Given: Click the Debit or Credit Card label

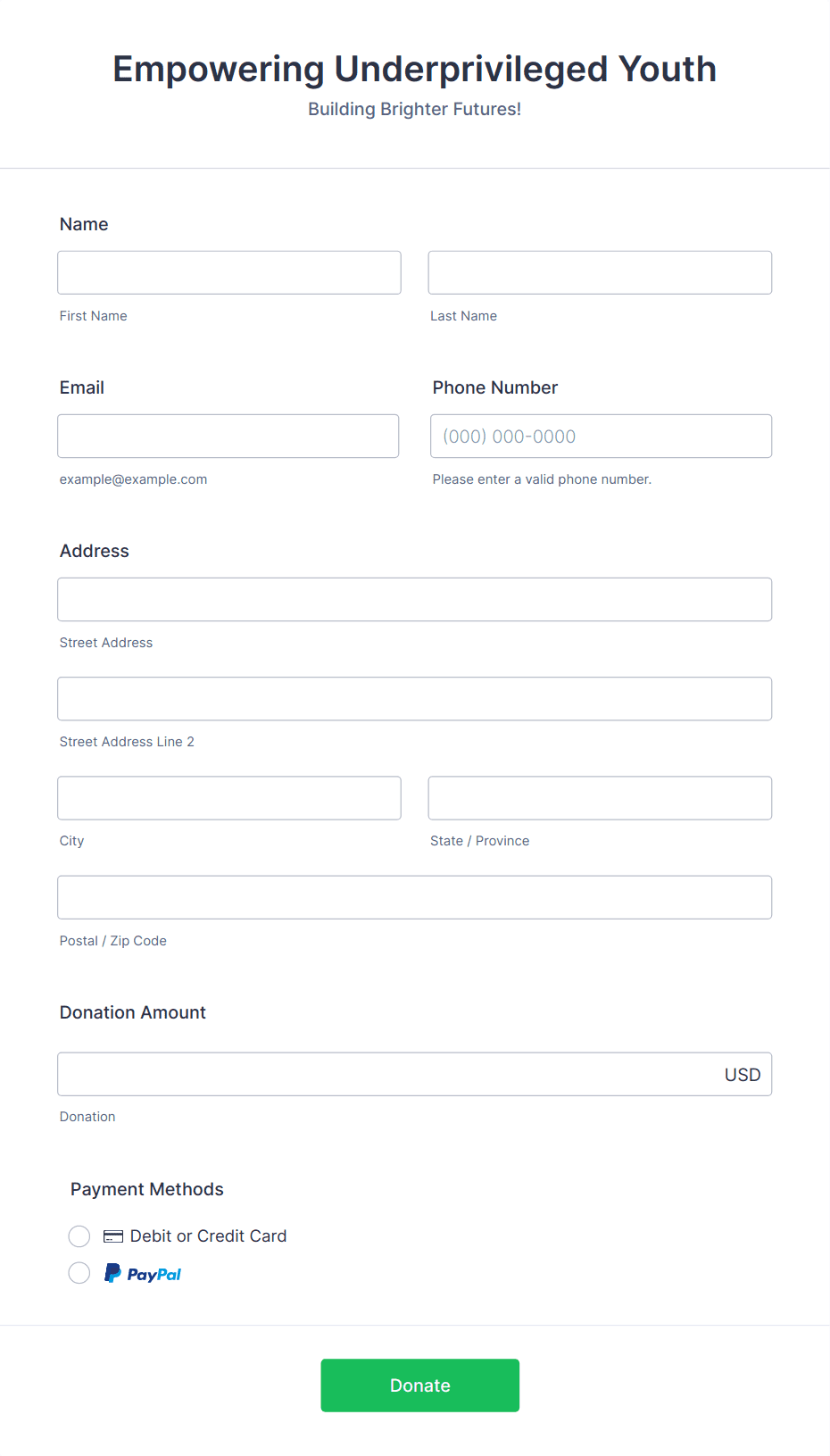Looking at the screenshot, I should [208, 1236].
